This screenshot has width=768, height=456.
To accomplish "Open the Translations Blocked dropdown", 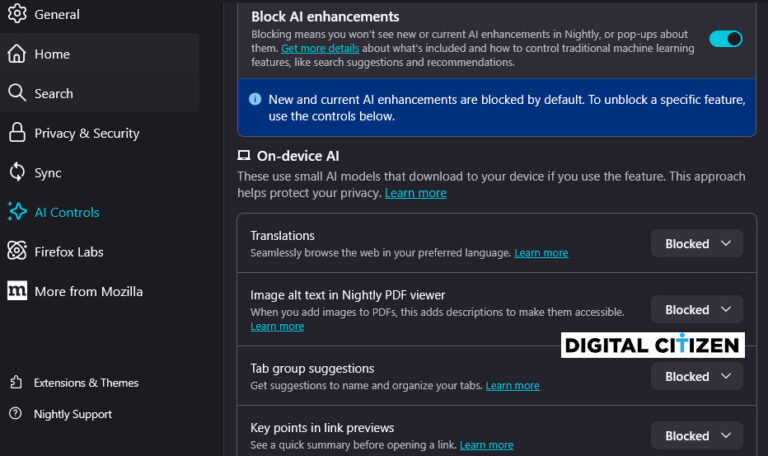I will click(x=696, y=243).
